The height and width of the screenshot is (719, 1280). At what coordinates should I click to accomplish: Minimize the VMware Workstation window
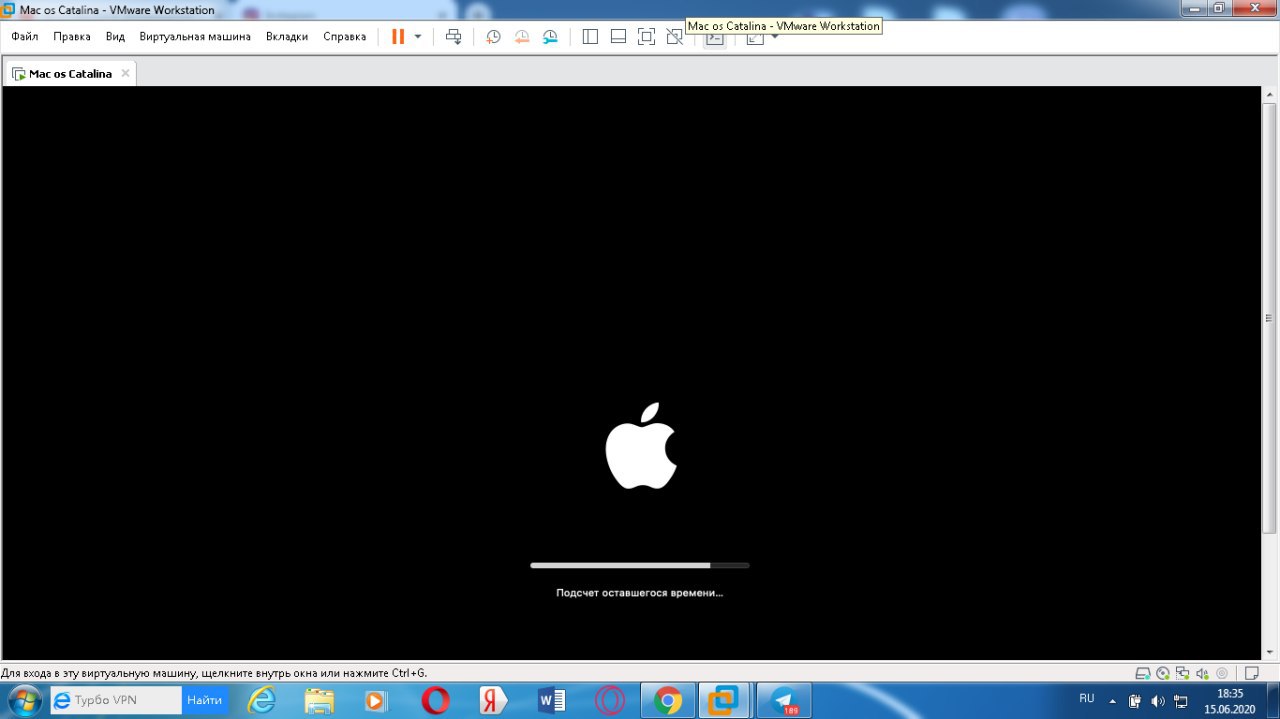pyautogui.click(x=1194, y=8)
